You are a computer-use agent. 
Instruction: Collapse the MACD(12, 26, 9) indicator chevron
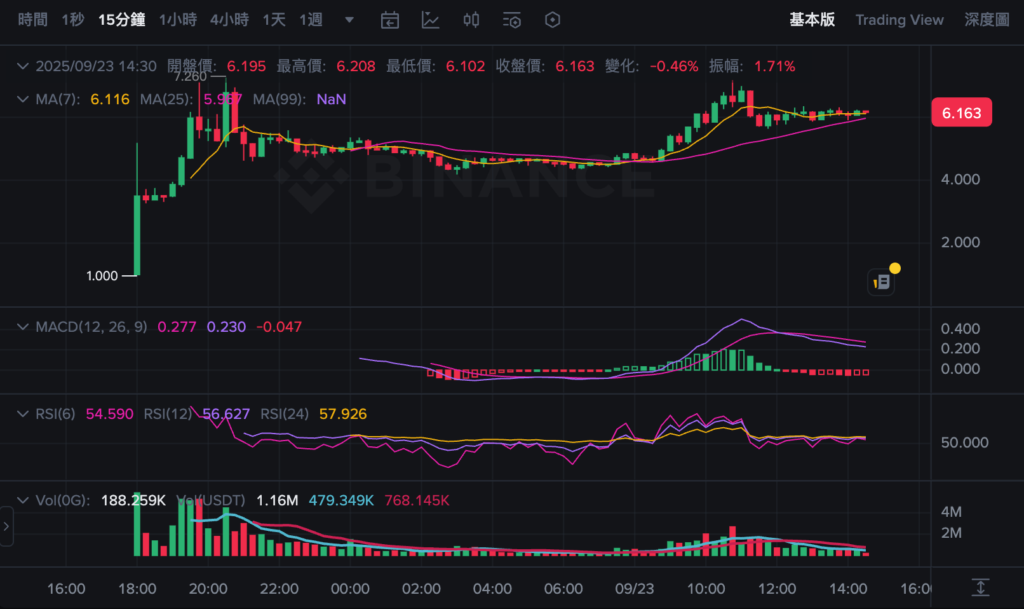23,327
